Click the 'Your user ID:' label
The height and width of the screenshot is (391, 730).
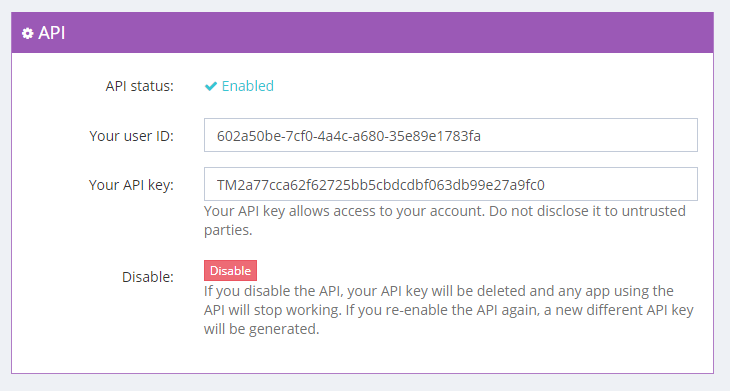point(131,136)
